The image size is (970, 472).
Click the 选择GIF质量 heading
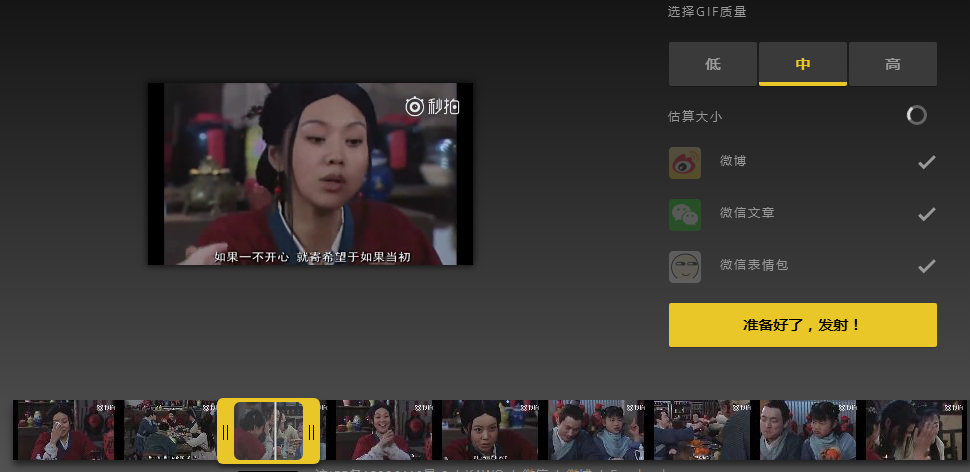point(707,12)
